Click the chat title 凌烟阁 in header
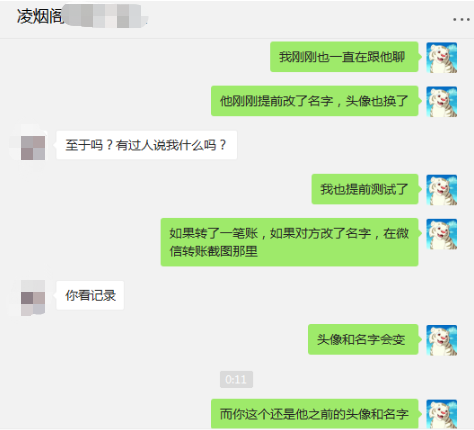Image resolution: width=474 pixels, height=430 pixels. coord(40,16)
